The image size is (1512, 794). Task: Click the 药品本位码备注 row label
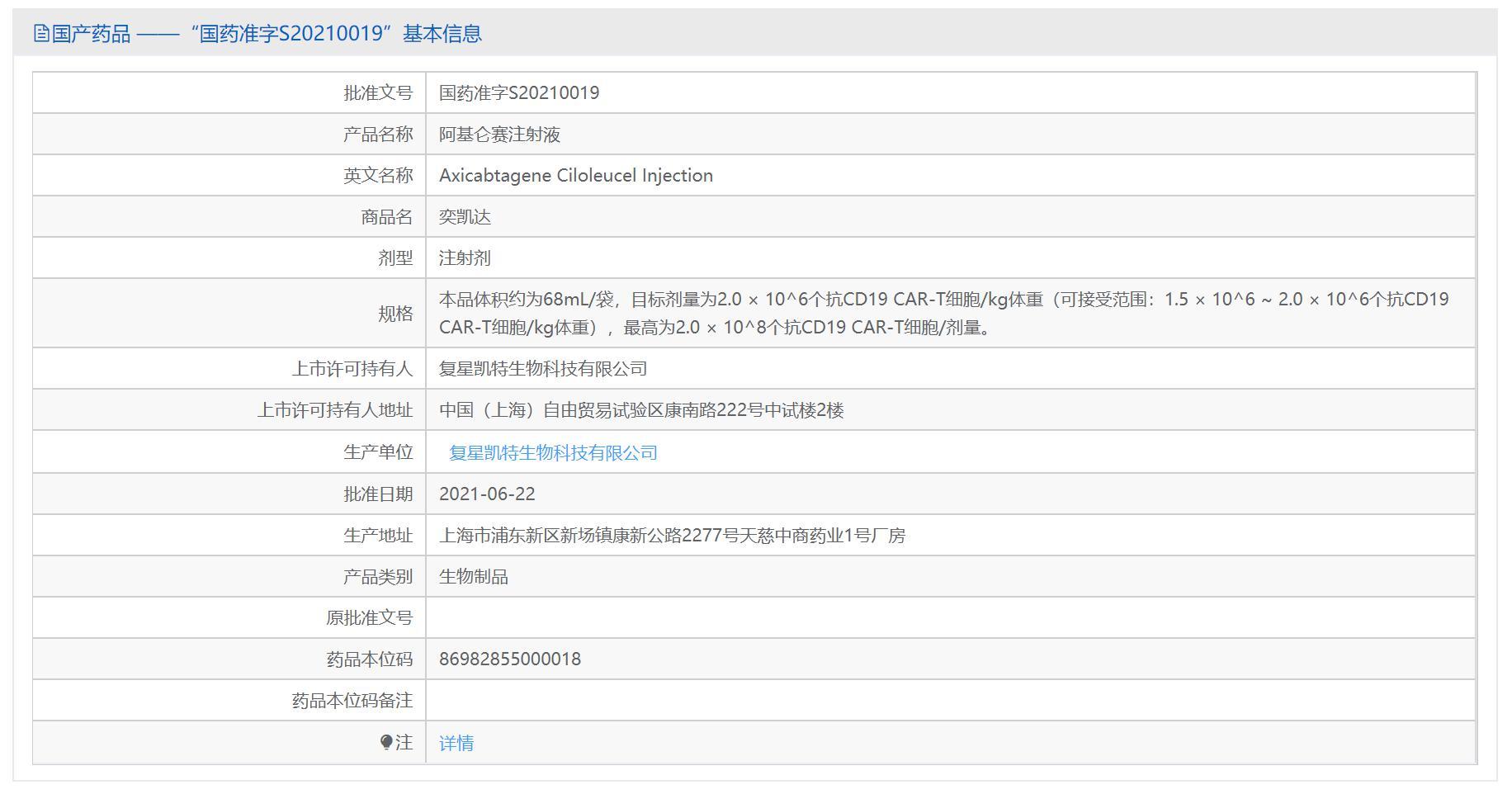click(x=352, y=700)
